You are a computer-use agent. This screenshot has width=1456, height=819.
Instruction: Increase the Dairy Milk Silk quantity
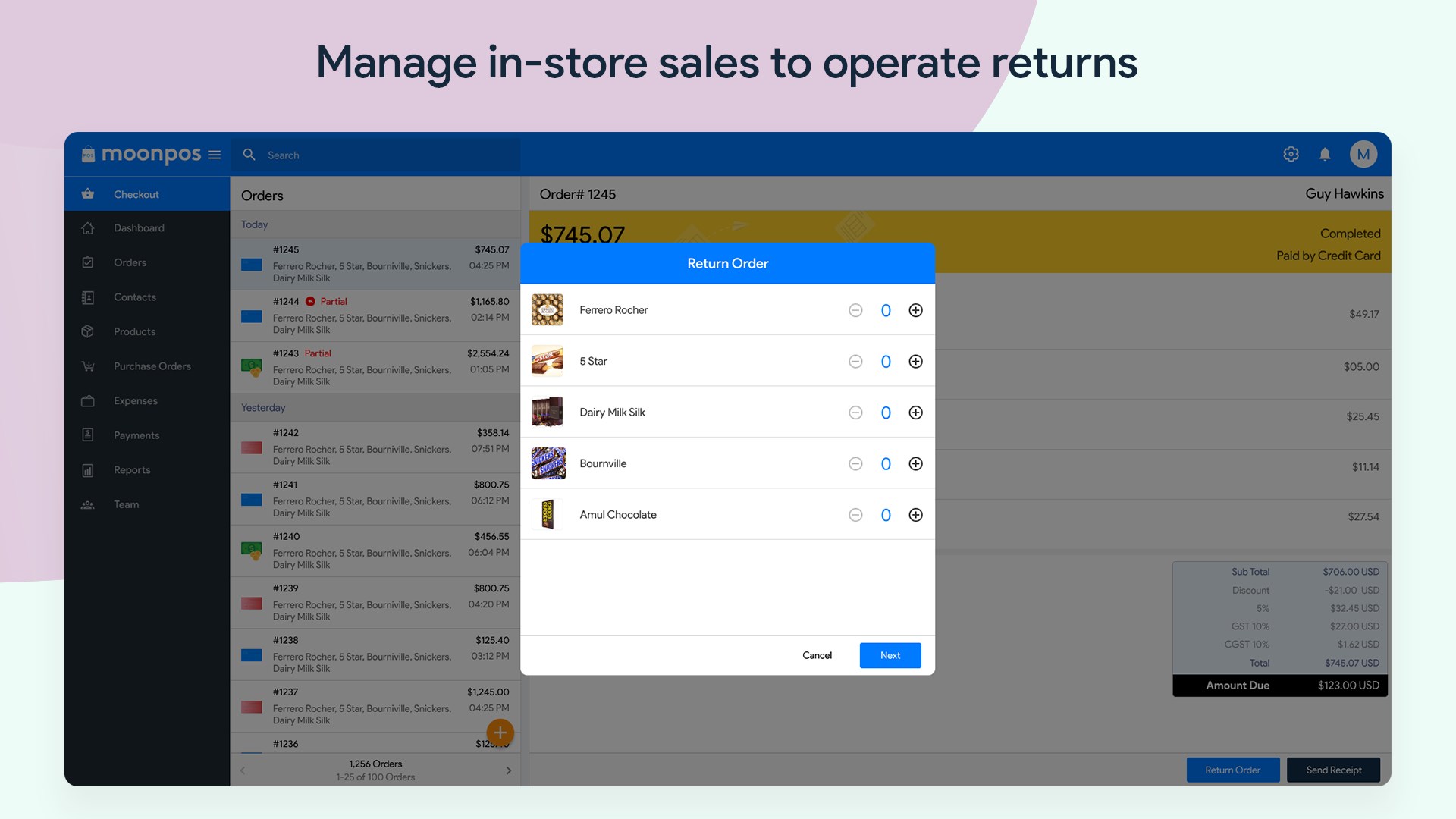(x=915, y=413)
